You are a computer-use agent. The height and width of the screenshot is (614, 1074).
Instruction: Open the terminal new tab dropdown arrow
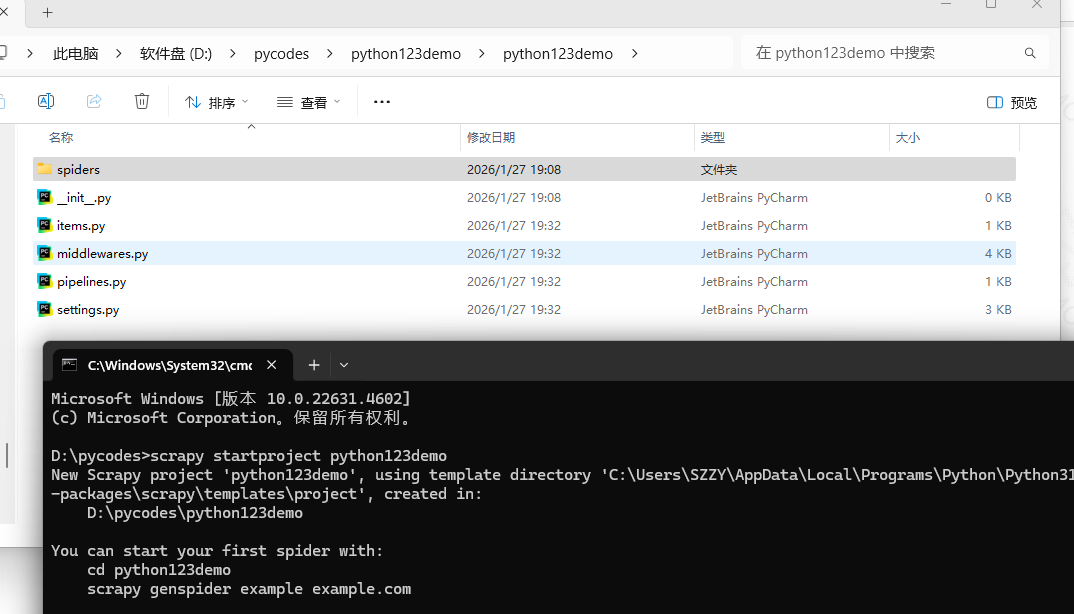(344, 365)
